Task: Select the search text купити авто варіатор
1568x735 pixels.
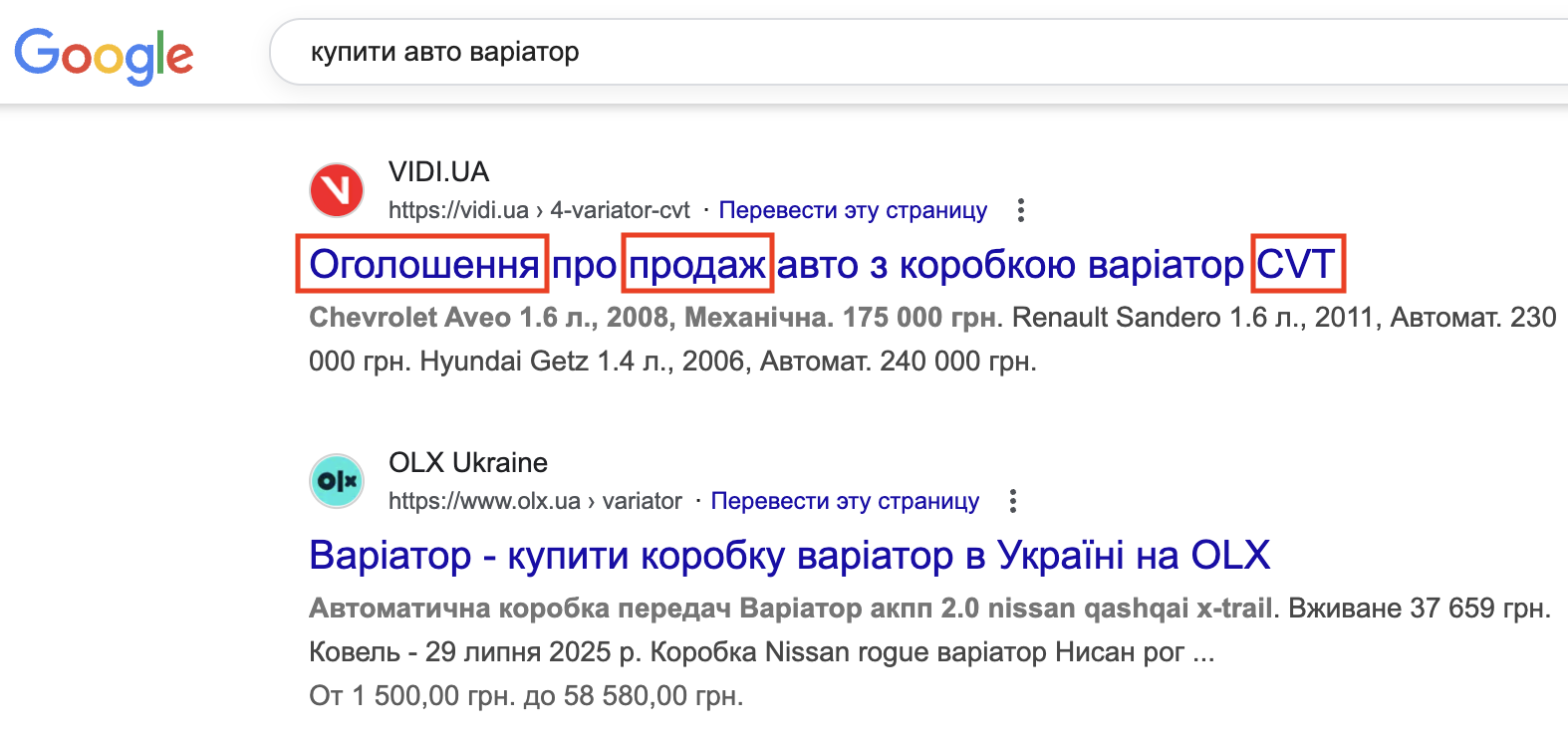Action: point(445,52)
